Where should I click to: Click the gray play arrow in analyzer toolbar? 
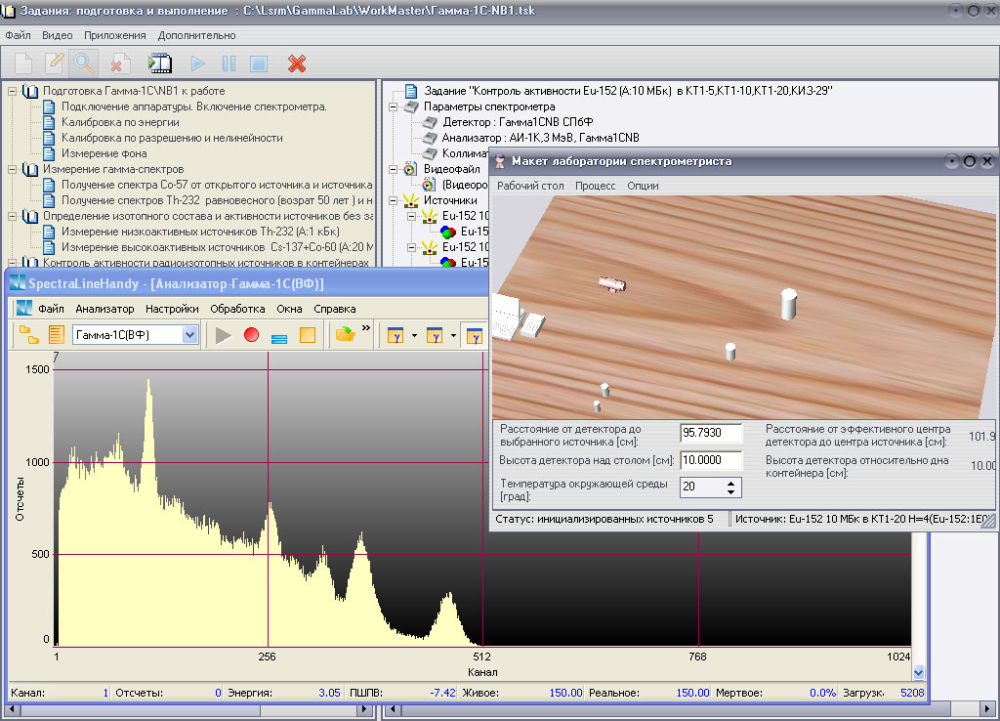click(x=224, y=335)
